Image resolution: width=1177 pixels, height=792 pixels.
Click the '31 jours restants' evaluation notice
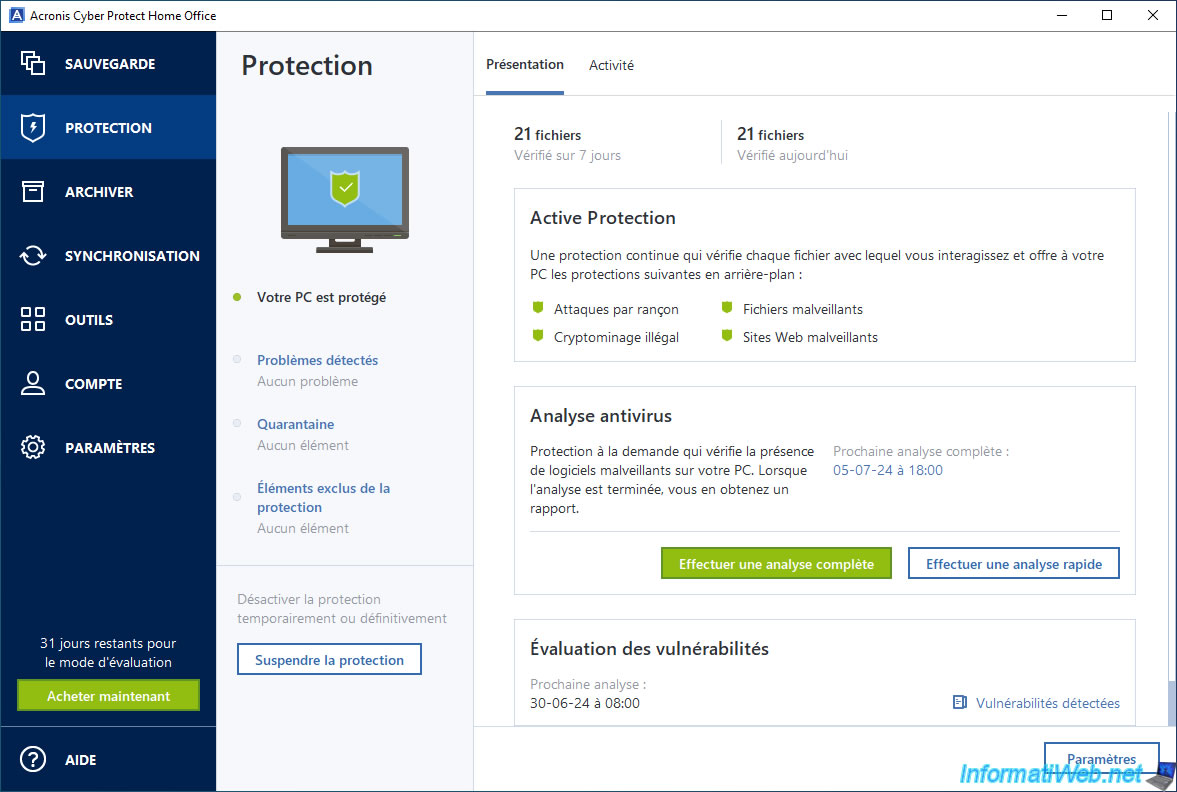108,652
